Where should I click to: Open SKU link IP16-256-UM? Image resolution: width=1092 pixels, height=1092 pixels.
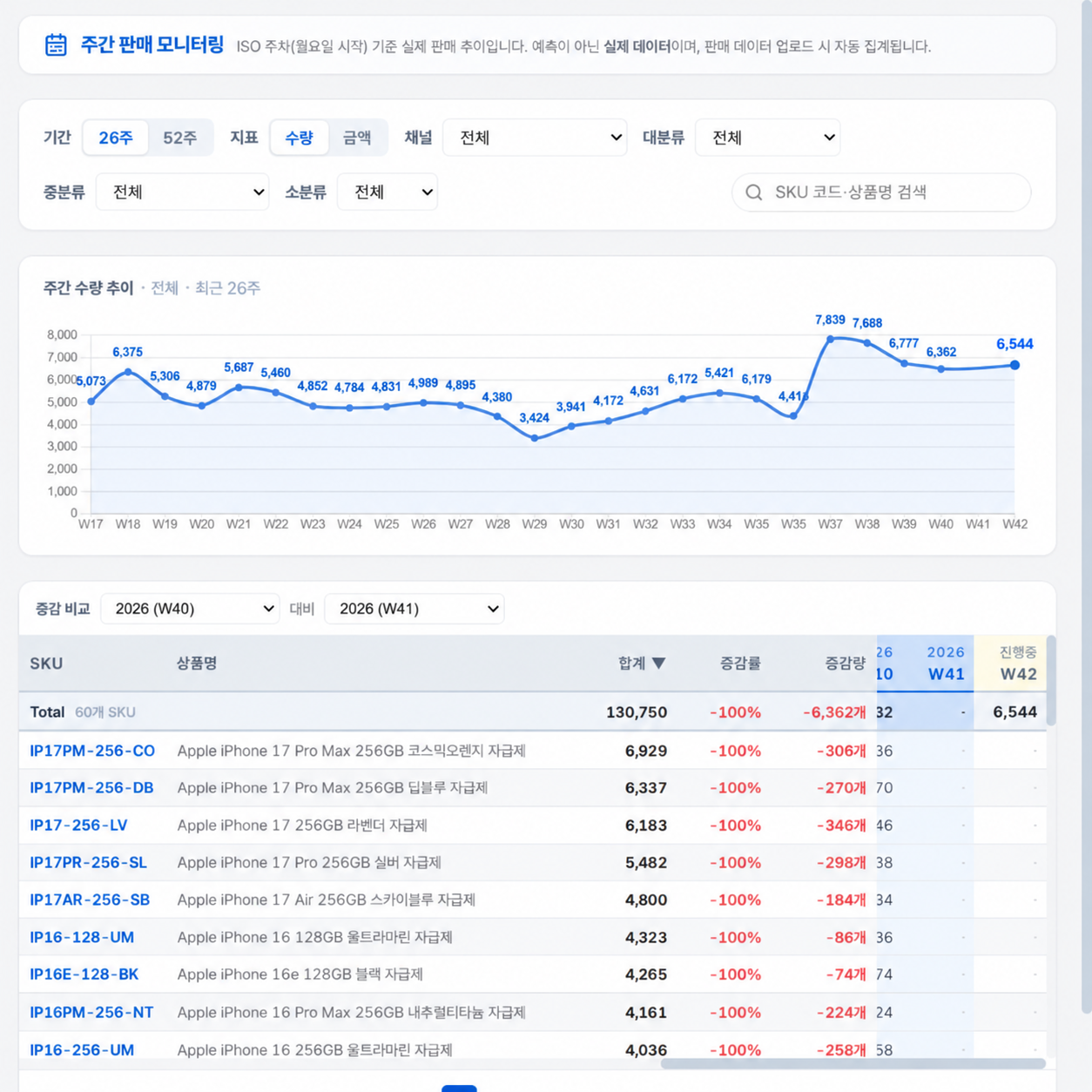coord(82,1050)
